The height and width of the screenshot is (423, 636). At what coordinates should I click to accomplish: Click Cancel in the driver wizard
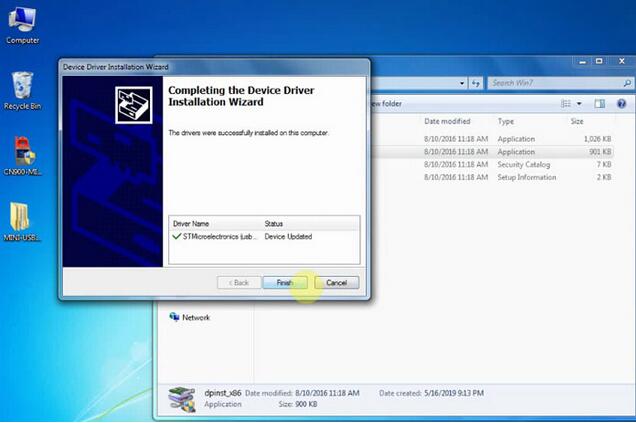click(337, 283)
